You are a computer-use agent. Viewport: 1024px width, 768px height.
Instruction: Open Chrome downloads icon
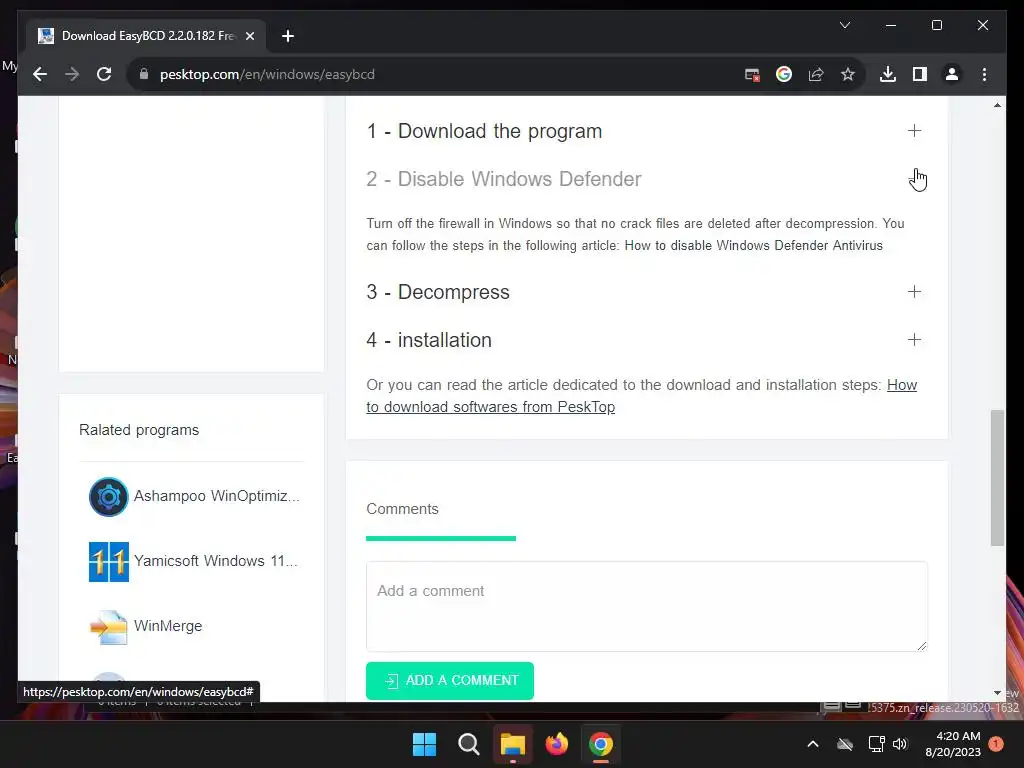point(888,74)
